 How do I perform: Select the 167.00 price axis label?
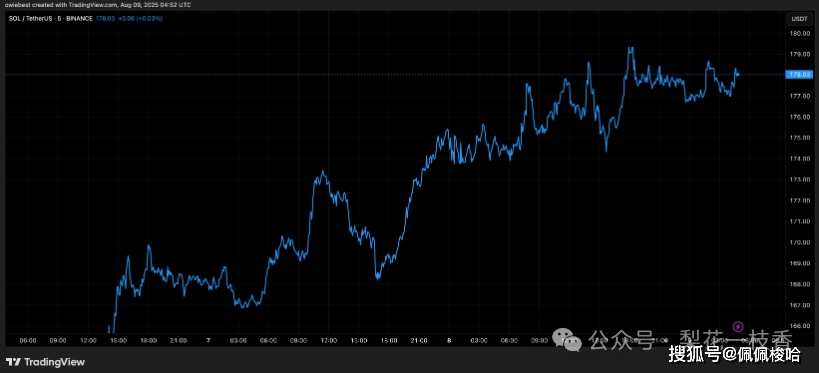coord(800,305)
